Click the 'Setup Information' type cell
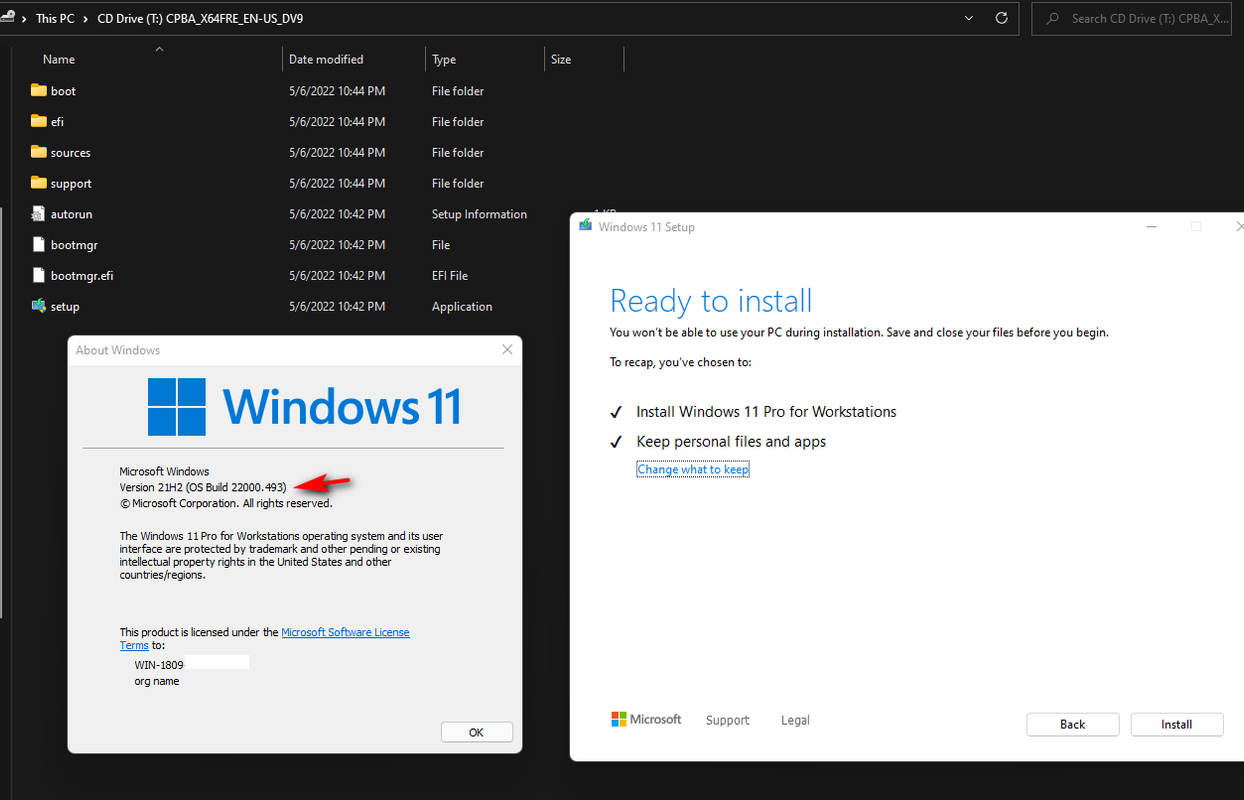The image size is (1244, 800). (479, 214)
